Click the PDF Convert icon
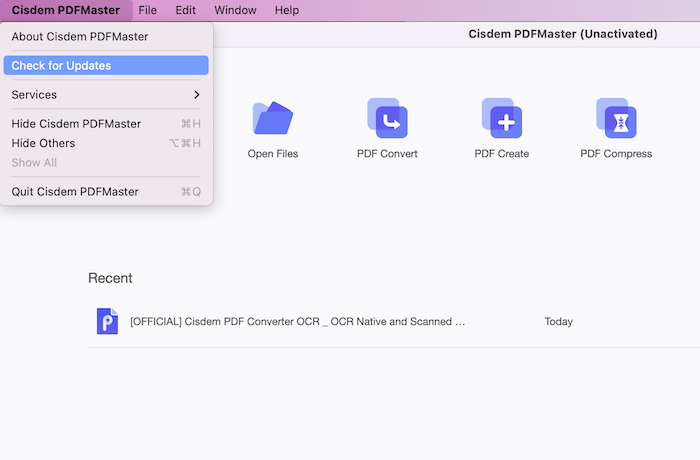The image size is (700, 460). click(387, 118)
